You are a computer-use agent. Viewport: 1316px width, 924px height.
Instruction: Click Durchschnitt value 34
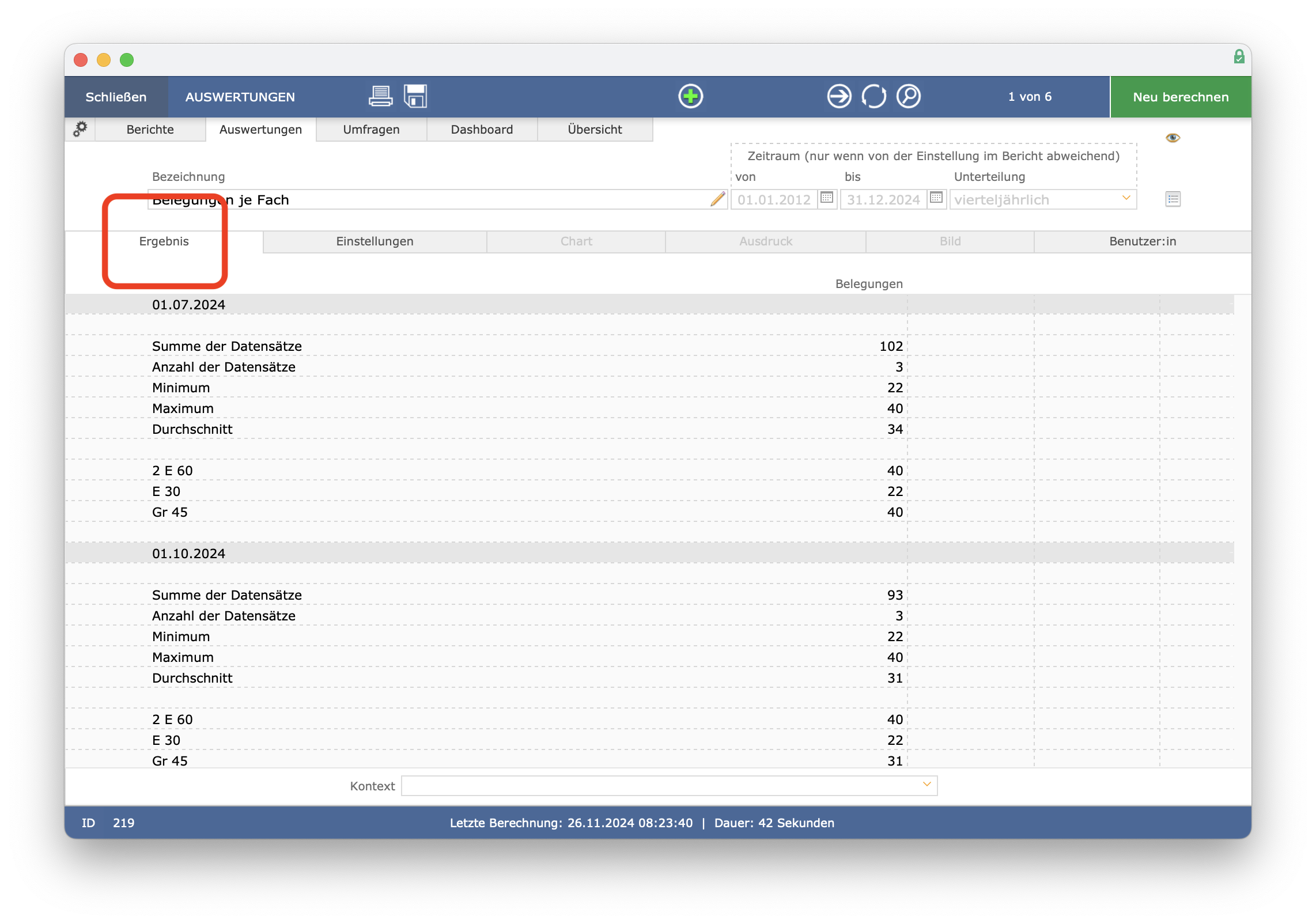pyautogui.click(x=895, y=429)
